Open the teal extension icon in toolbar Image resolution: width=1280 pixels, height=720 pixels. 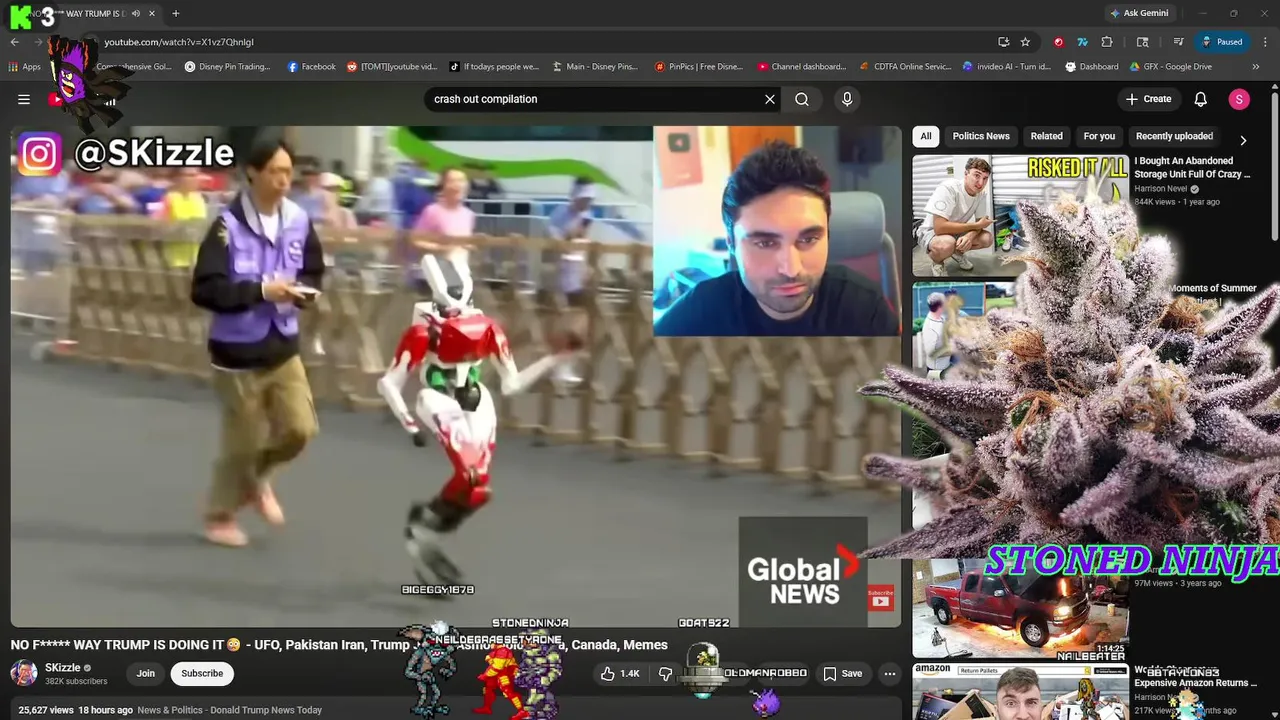(x=1082, y=42)
